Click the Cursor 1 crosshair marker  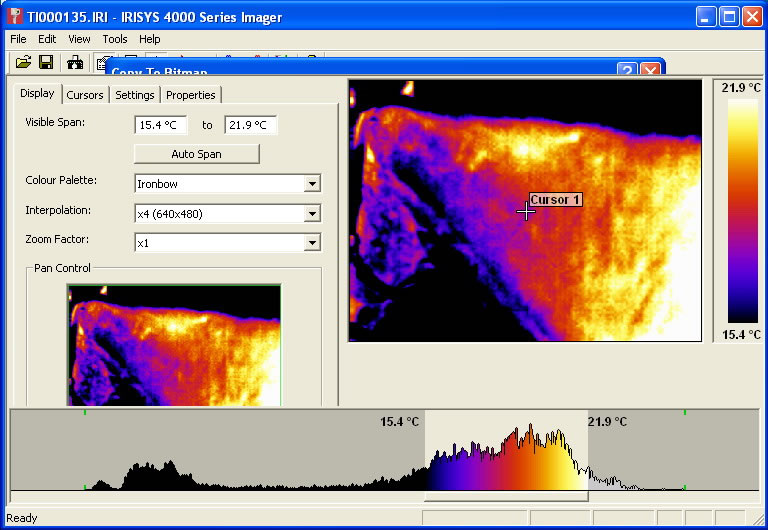(x=526, y=211)
